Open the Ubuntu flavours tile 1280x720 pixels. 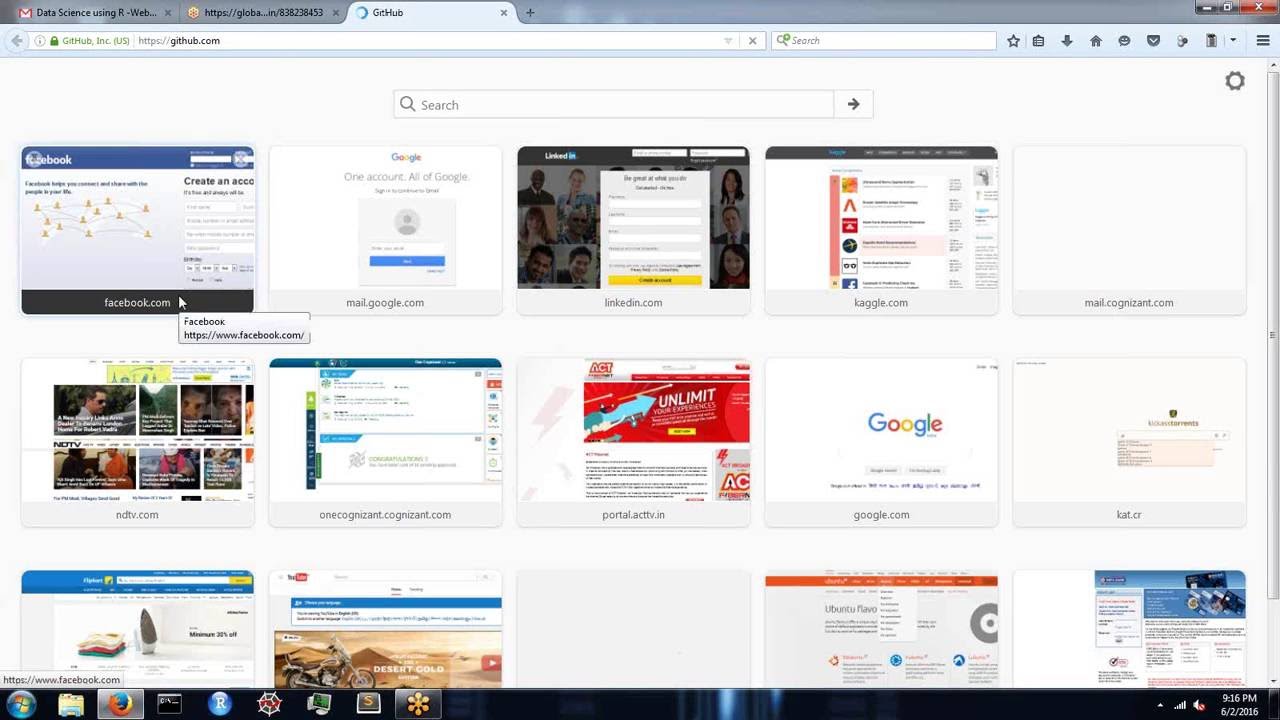(x=881, y=628)
